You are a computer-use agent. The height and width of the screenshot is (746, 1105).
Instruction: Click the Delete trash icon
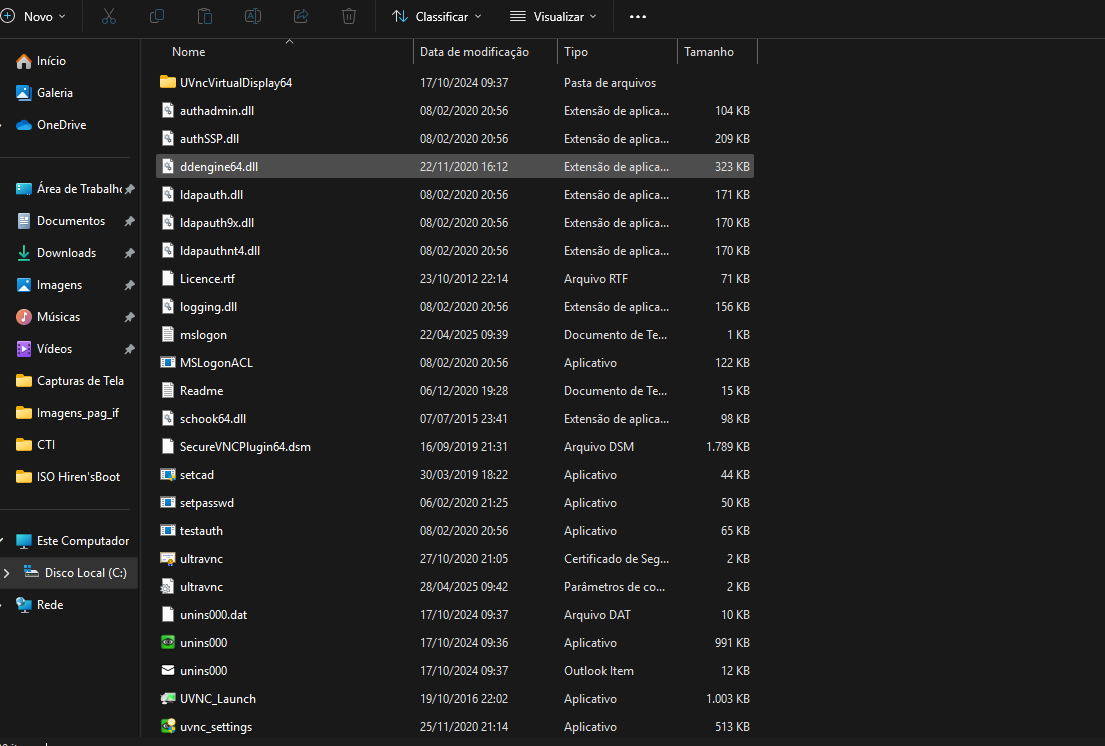point(349,16)
